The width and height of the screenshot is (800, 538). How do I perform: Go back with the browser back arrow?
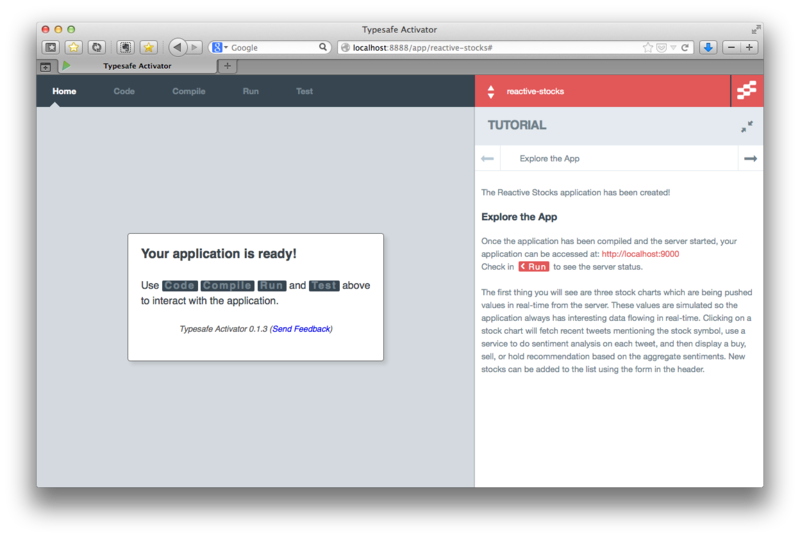pyautogui.click(x=178, y=47)
